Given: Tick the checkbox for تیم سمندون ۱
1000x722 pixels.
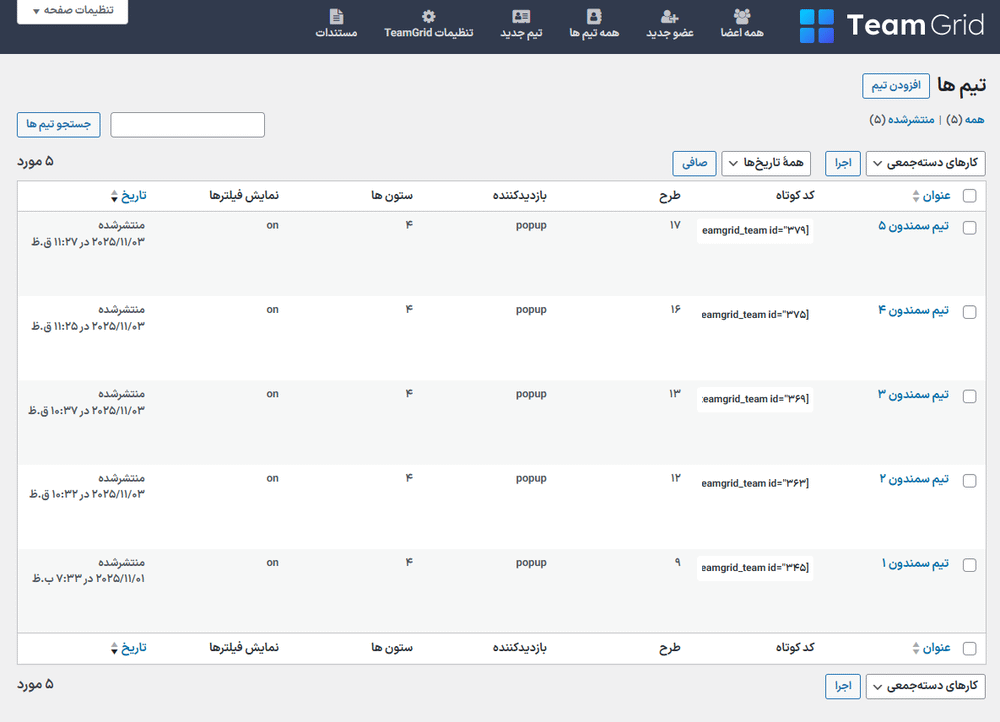Looking at the screenshot, I should [969, 565].
